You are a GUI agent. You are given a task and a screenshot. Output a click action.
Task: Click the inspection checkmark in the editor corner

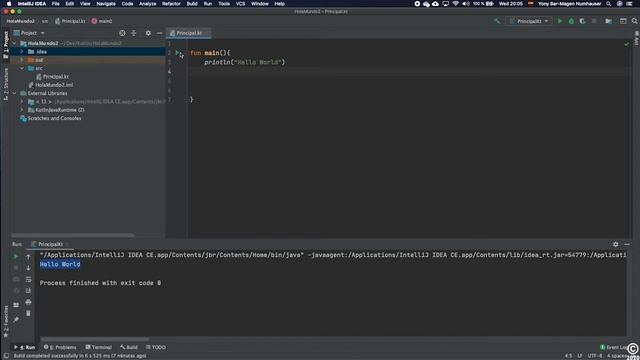[x=627, y=44]
